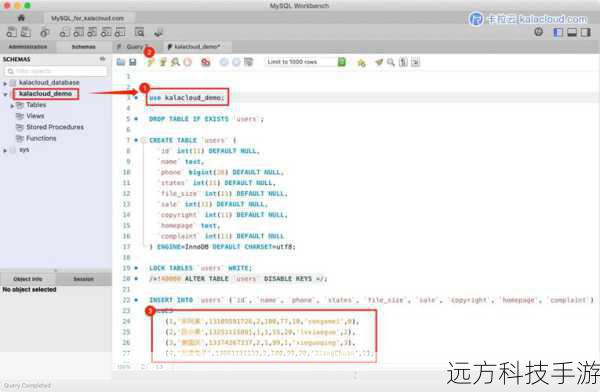Expand sys schema arrow
The height and width of the screenshot is (392, 600).
(5, 150)
